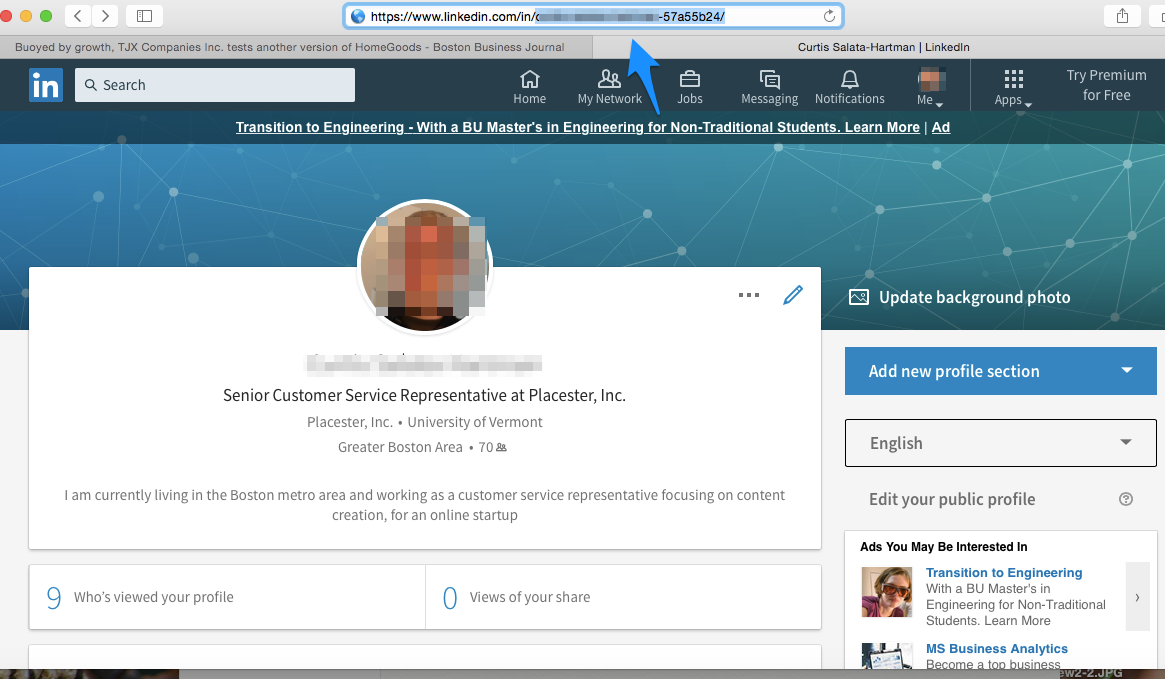Click University of Vermont text
The image size is (1165, 679).
[475, 422]
